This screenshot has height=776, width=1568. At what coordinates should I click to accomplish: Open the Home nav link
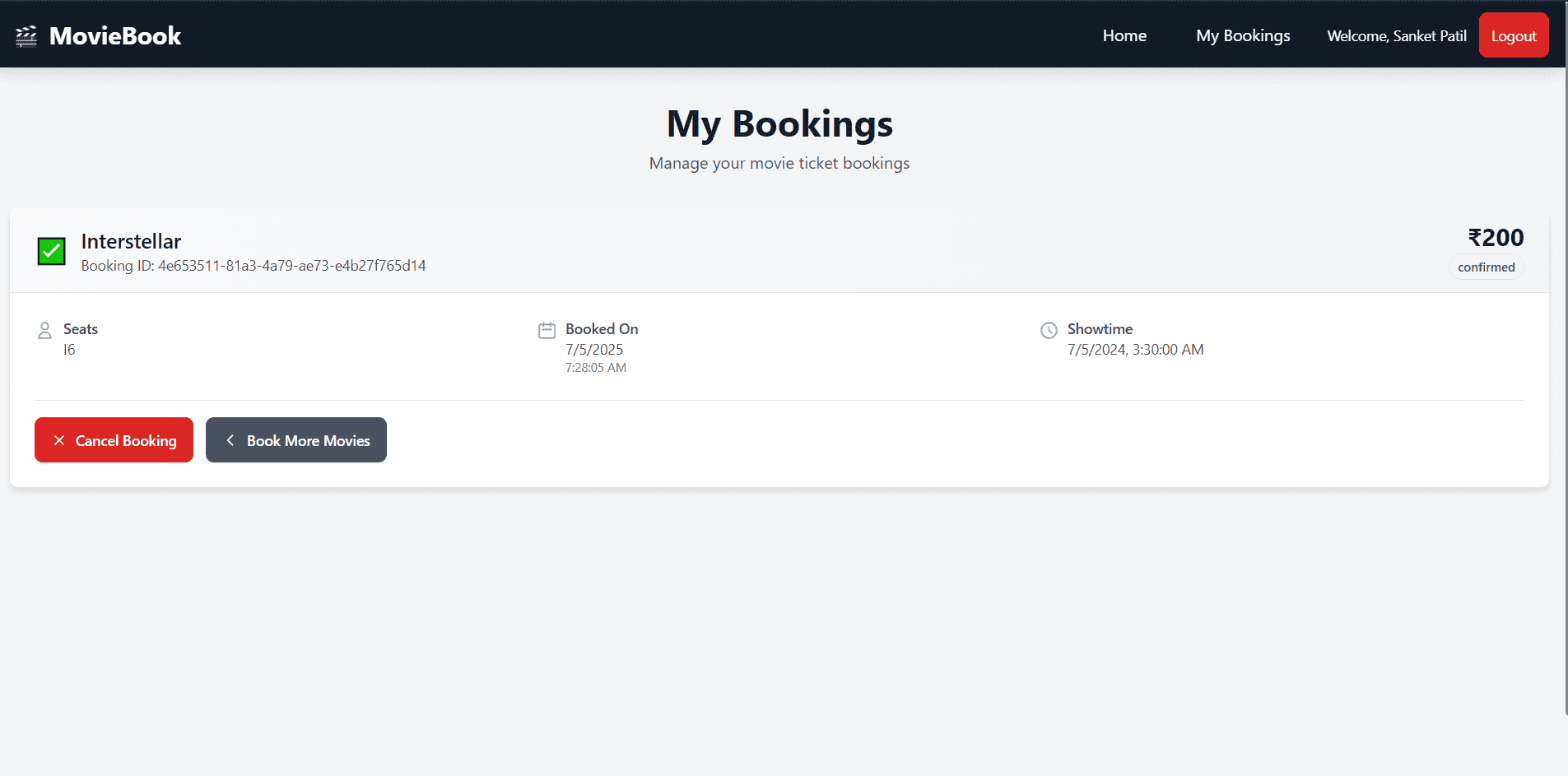pos(1124,35)
